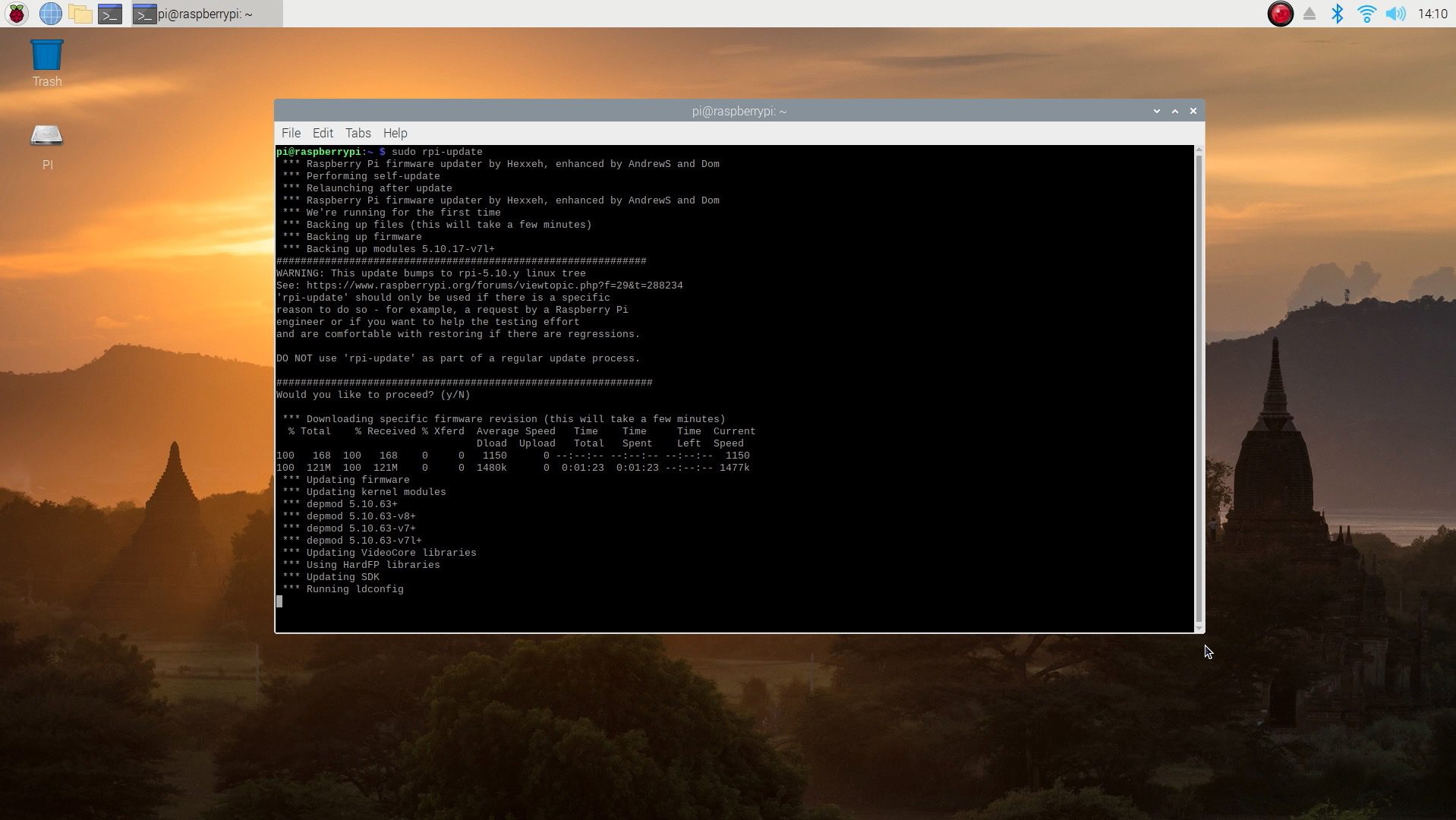Launch a new terminal from the panel
Image resolution: width=1456 pixels, height=820 pixels.
110,14
